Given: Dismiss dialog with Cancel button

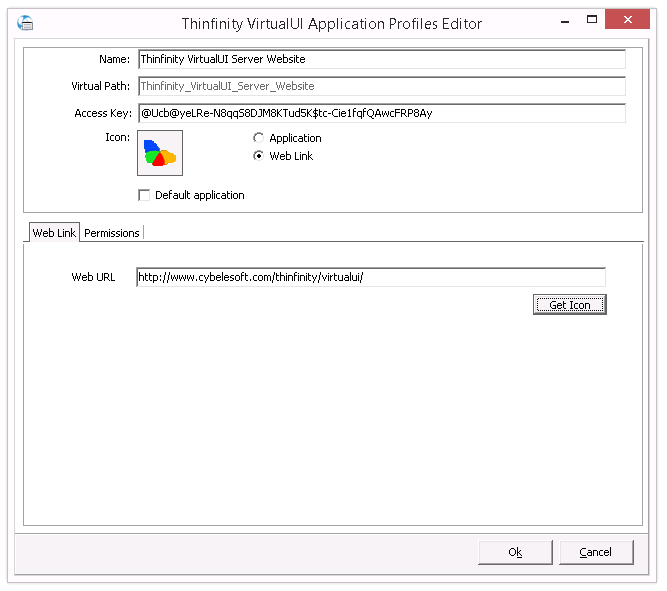Looking at the screenshot, I should (x=596, y=552).
